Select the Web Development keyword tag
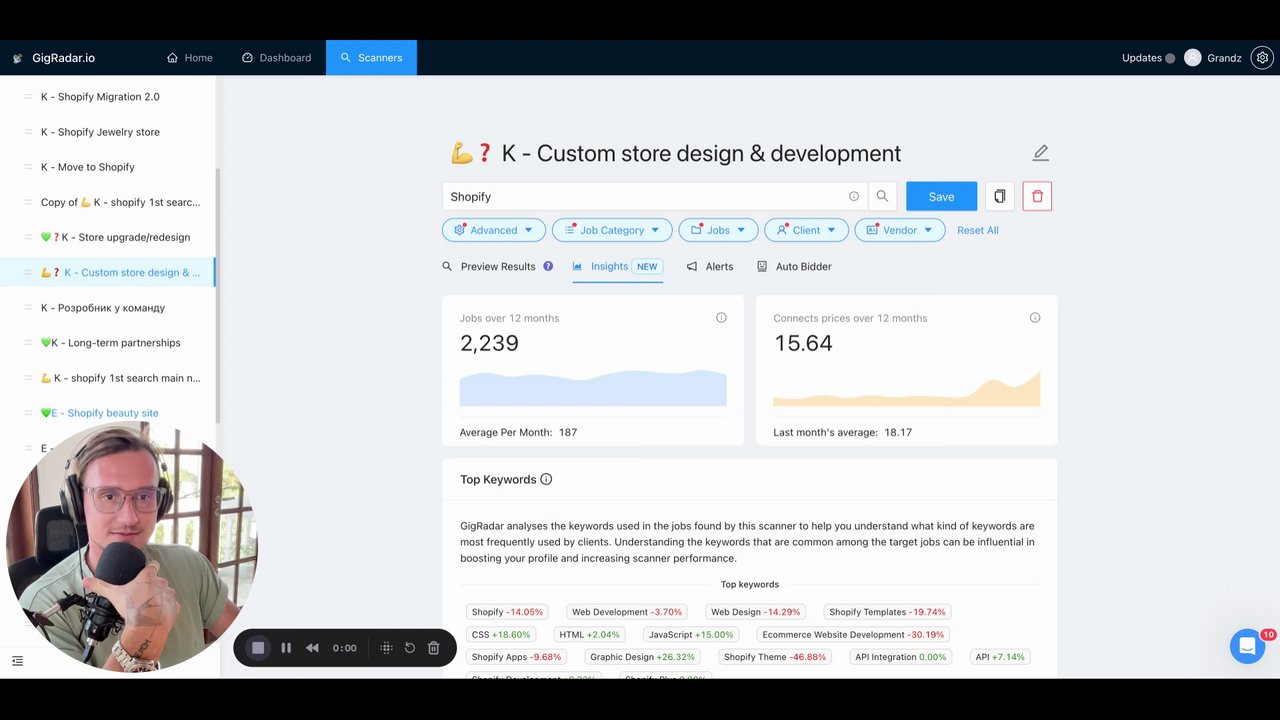This screenshot has height=720, width=1280. click(626, 612)
